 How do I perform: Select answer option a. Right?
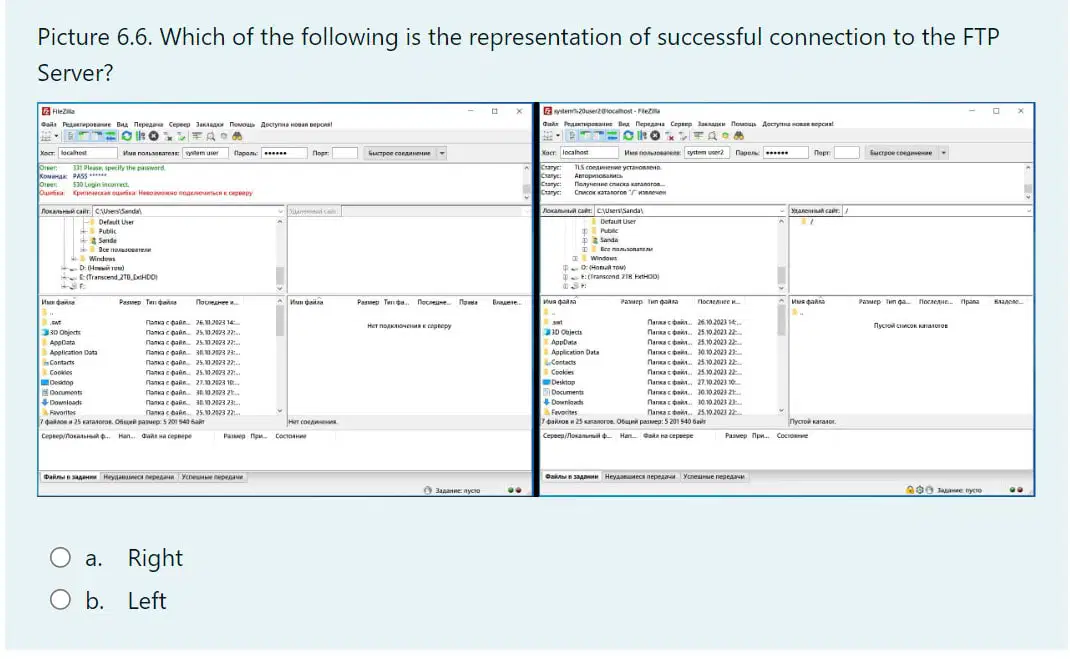click(60, 557)
